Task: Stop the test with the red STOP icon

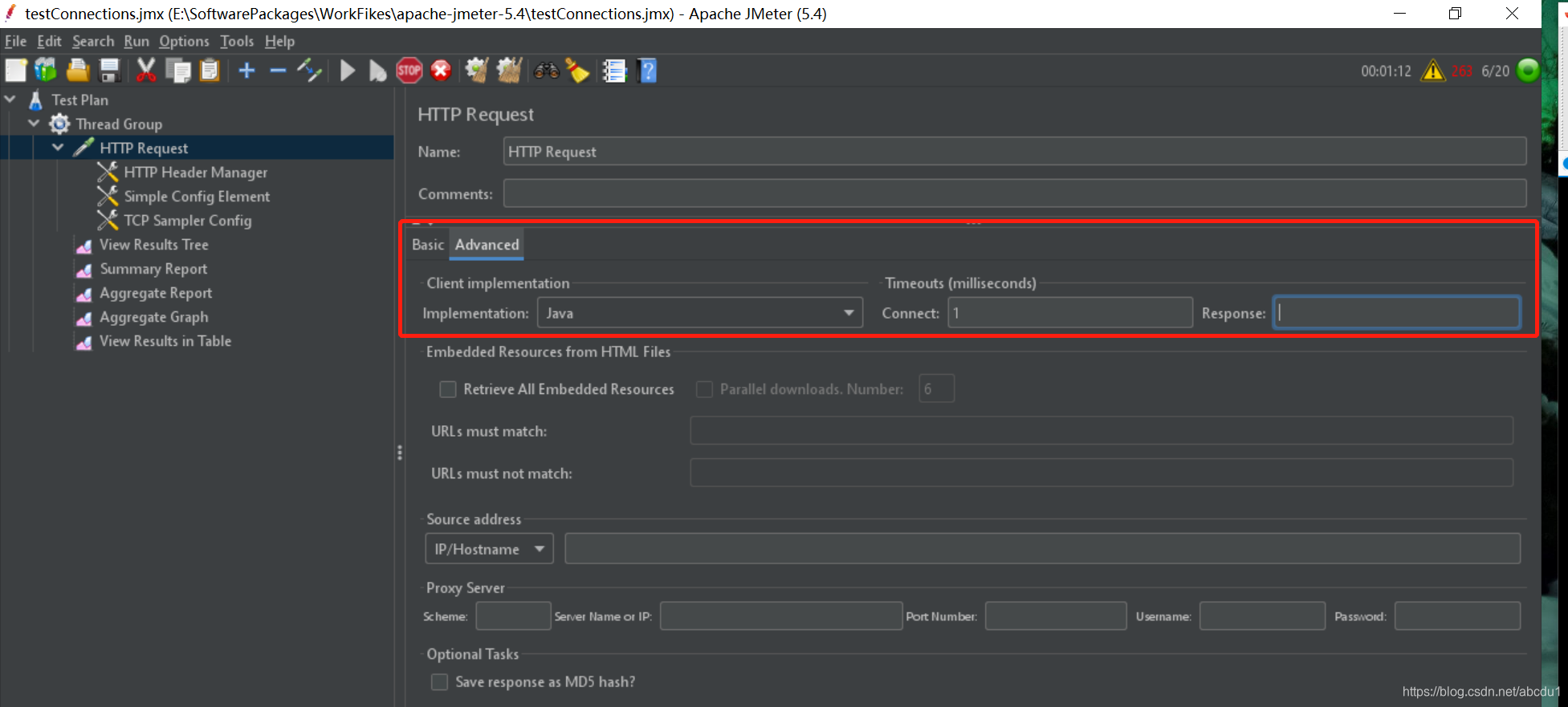Action: 409,71
